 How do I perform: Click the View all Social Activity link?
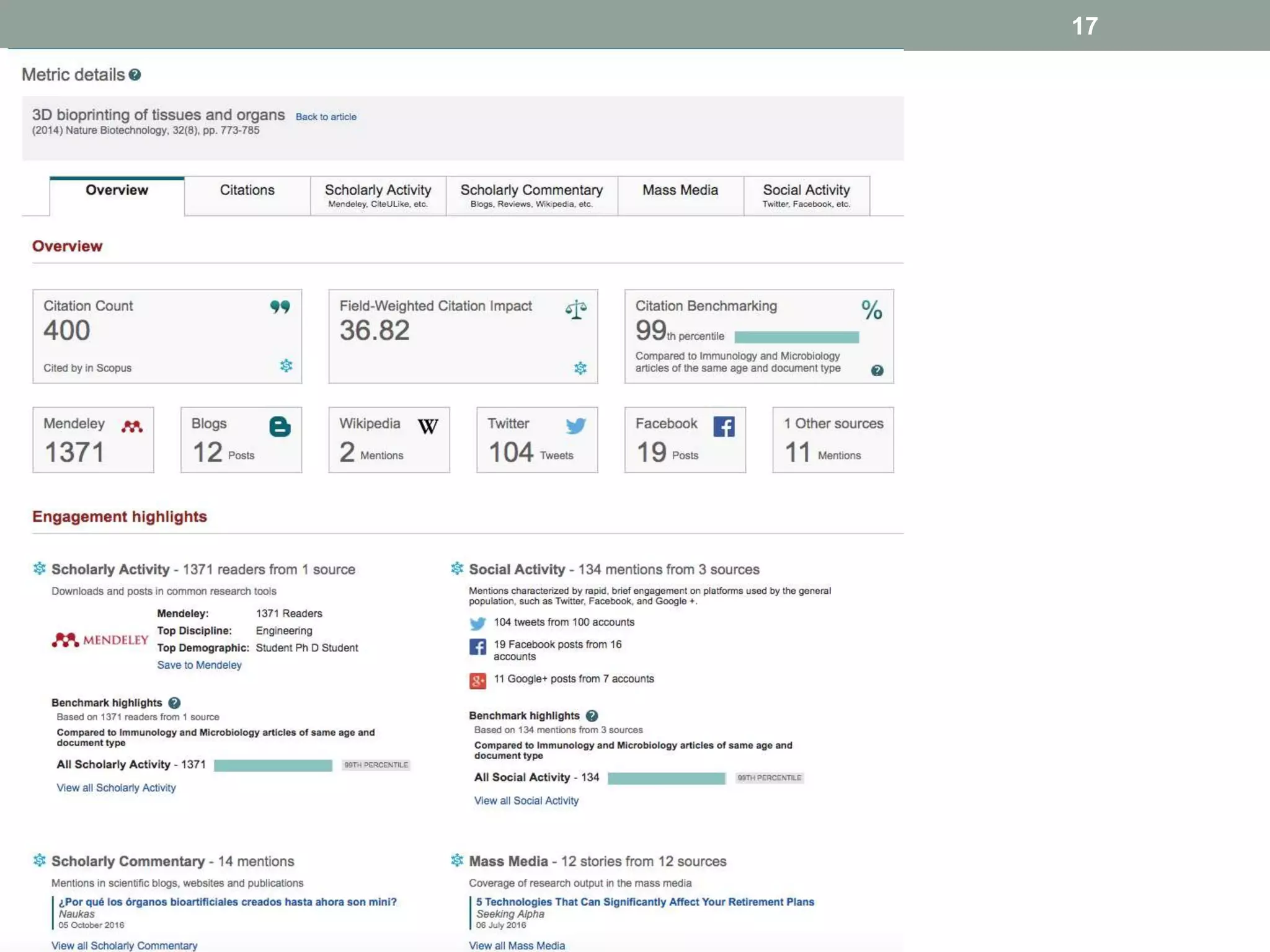(526, 801)
